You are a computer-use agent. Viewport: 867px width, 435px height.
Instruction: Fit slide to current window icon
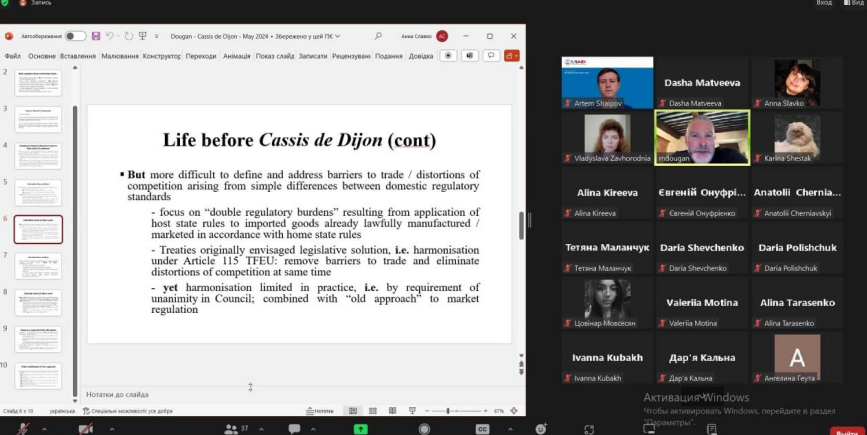(514, 411)
